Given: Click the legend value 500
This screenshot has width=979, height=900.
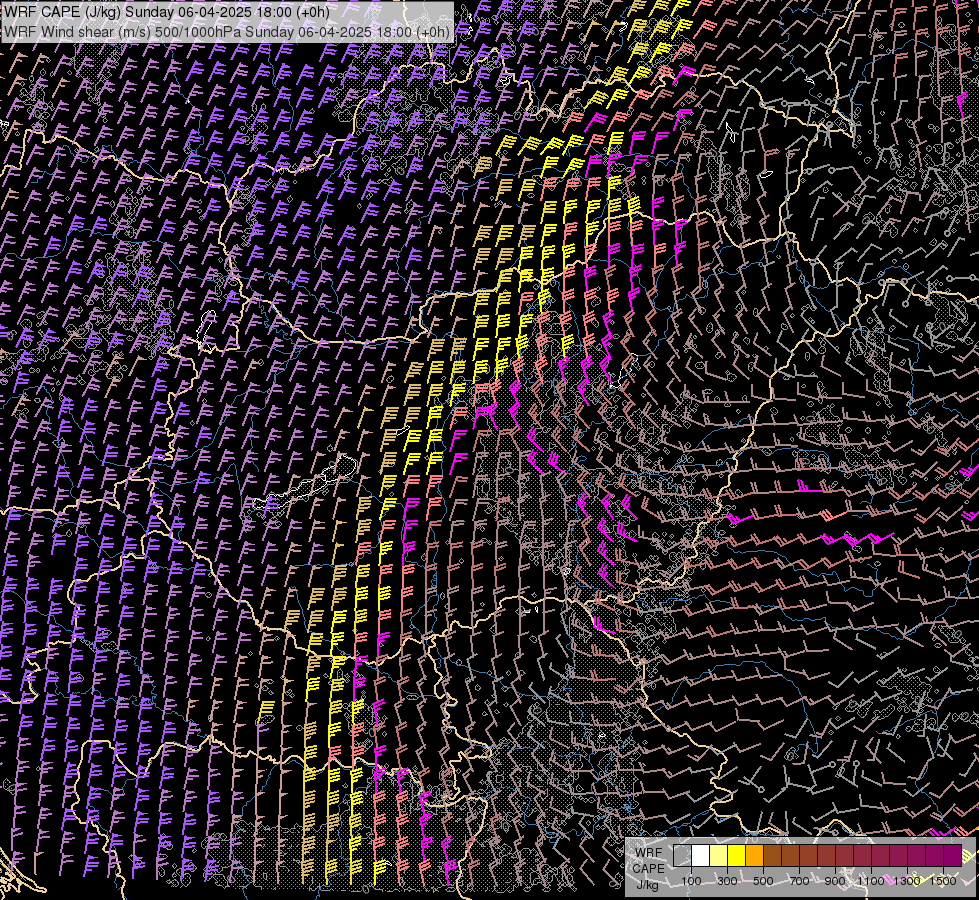Looking at the screenshot, I should click(x=763, y=881).
